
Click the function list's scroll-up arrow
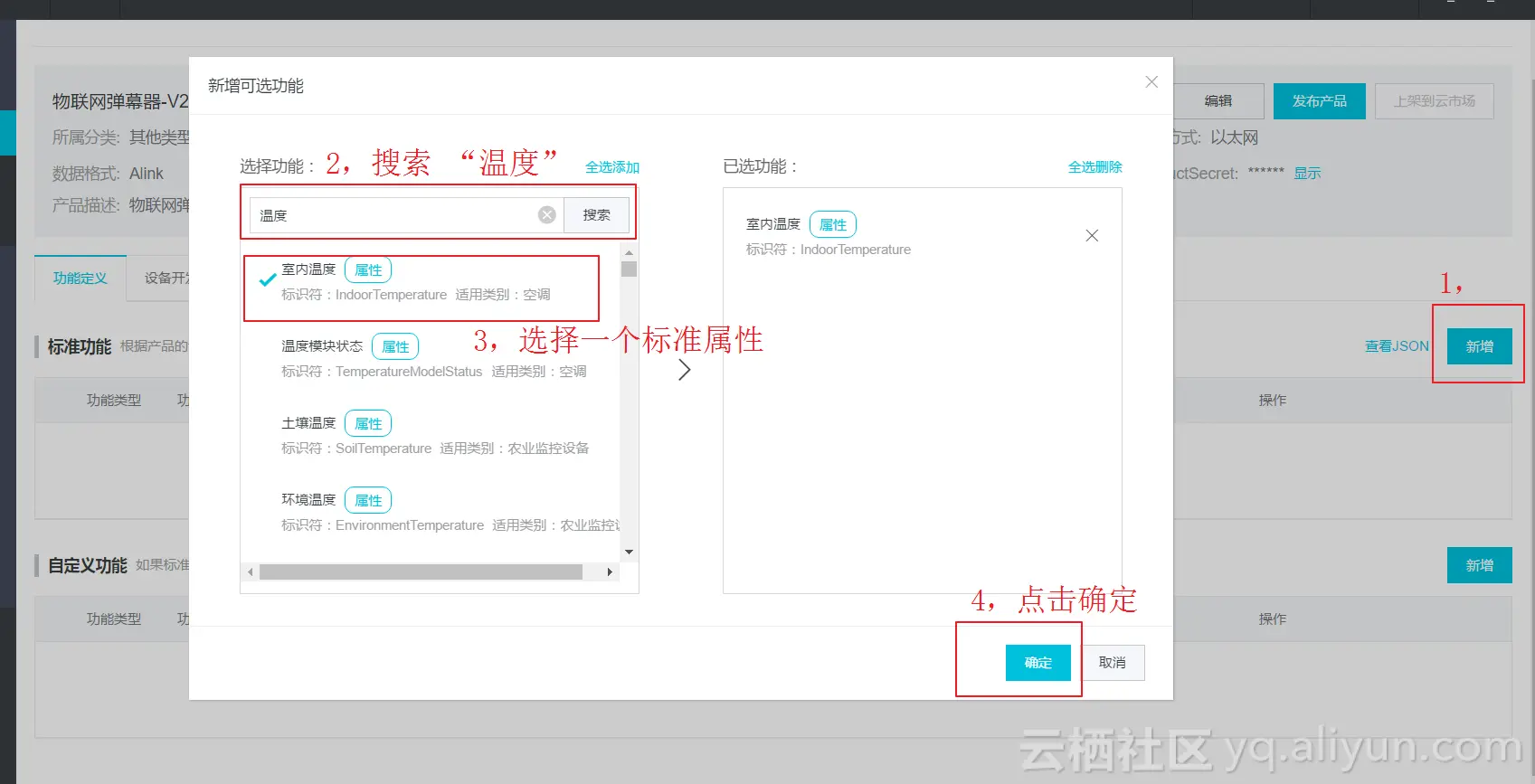[x=629, y=252]
